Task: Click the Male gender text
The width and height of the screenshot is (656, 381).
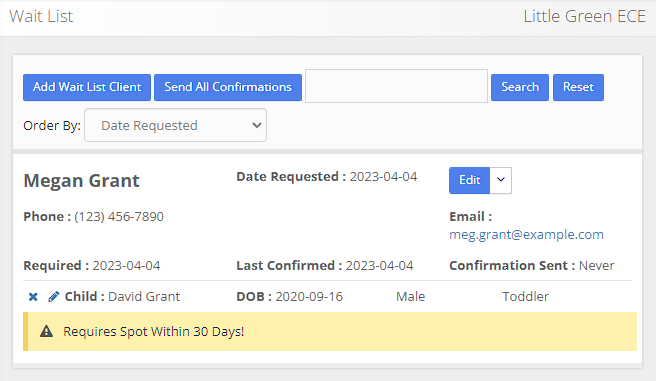Action: [x=410, y=297]
